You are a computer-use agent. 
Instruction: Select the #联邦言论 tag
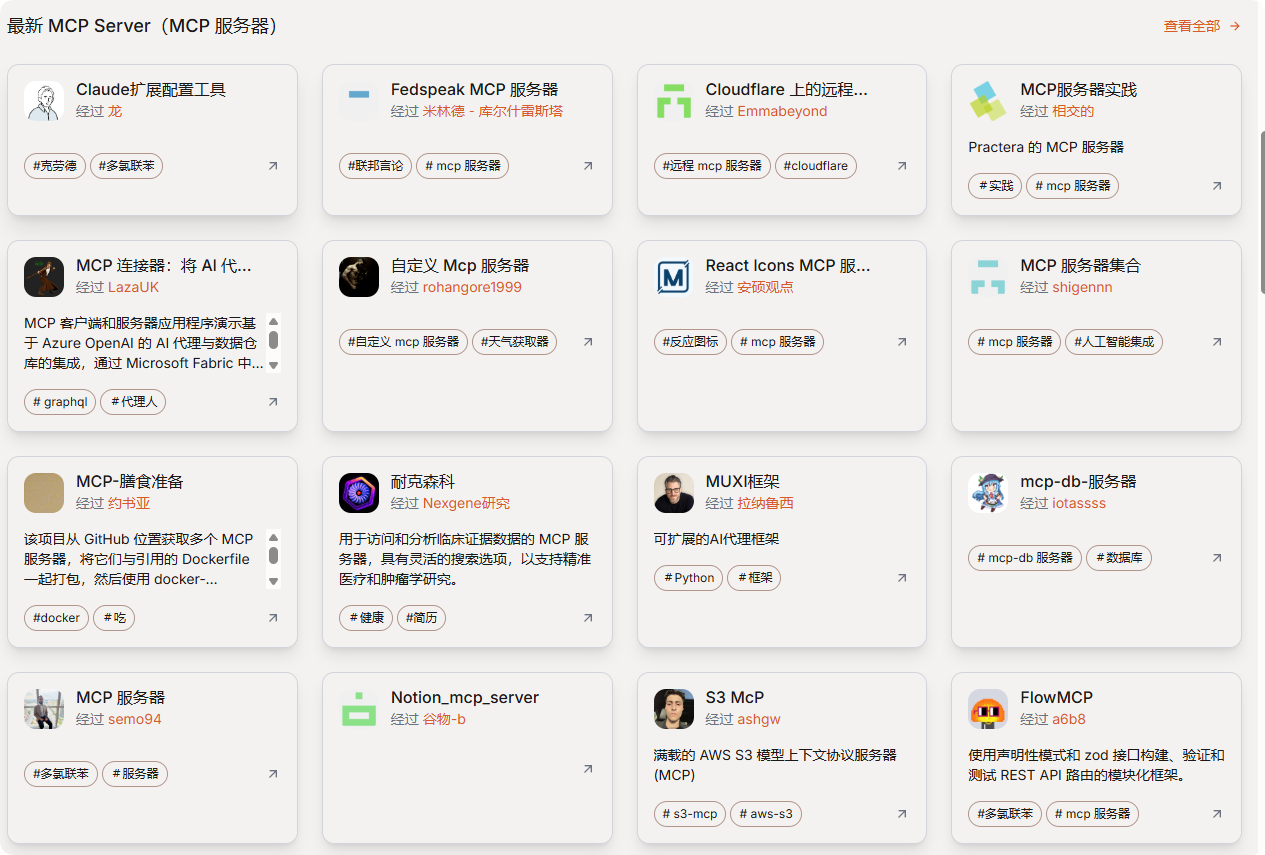(x=375, y=166)
